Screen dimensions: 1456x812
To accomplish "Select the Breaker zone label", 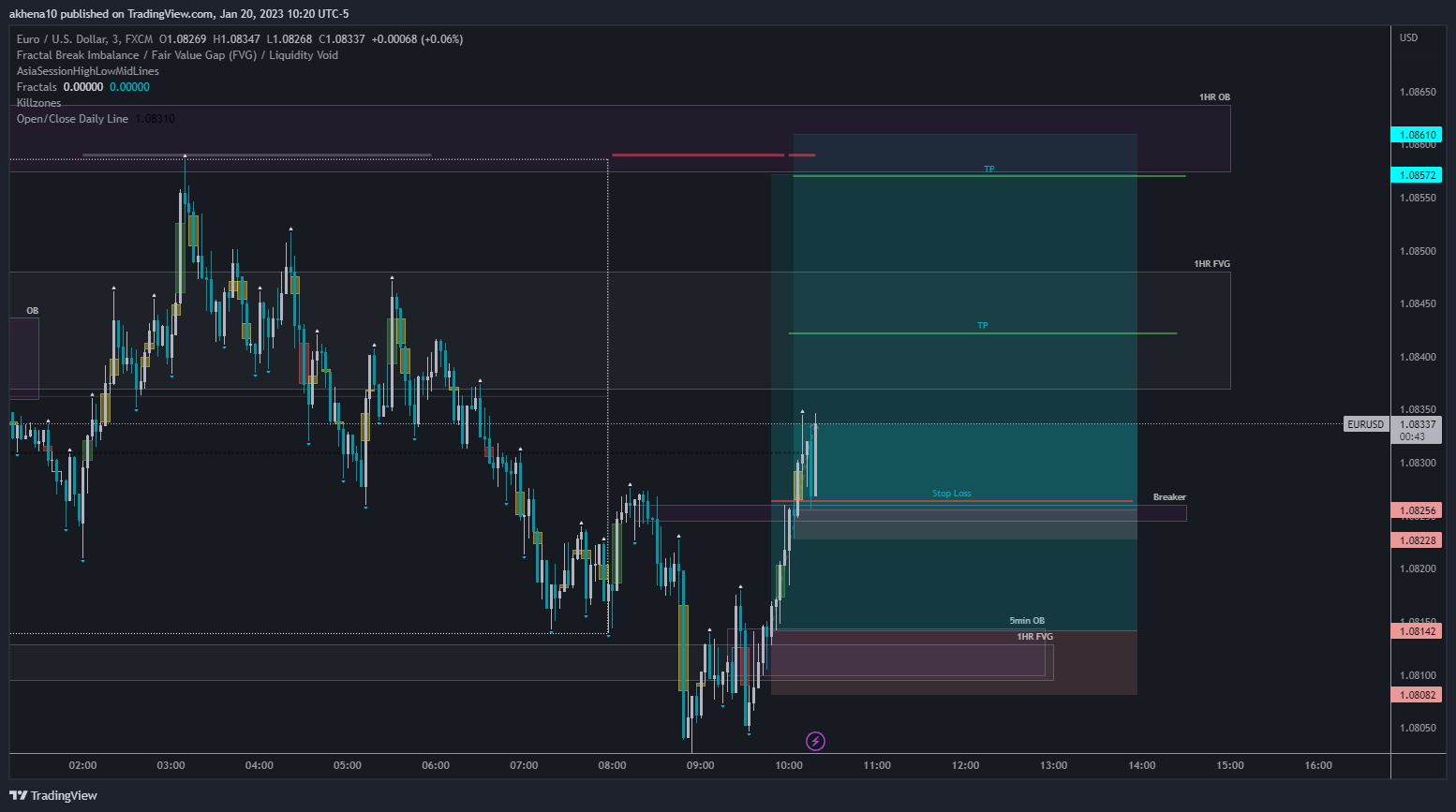I will (x=1169, y=497).
